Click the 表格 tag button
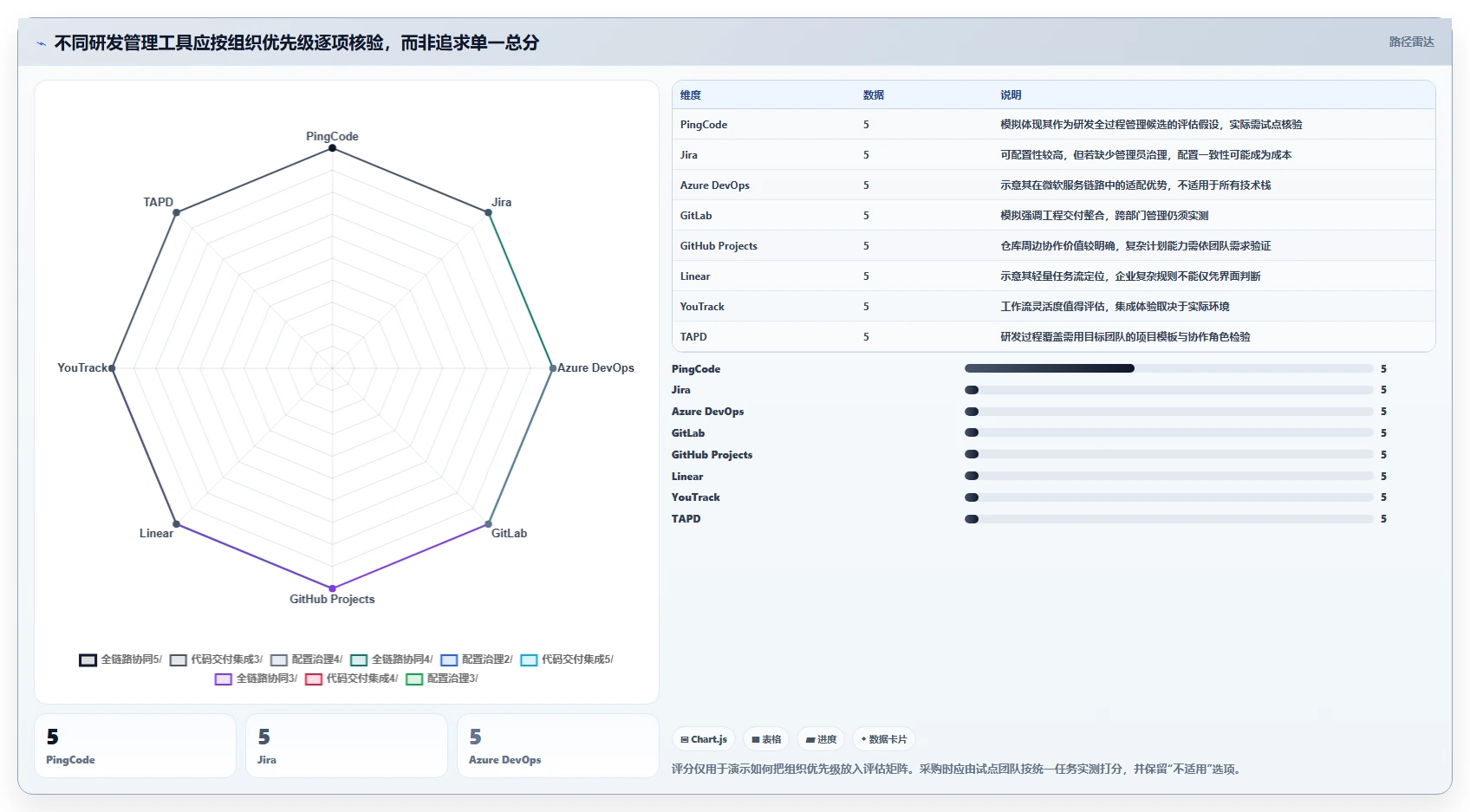 (x=766, y=739)
